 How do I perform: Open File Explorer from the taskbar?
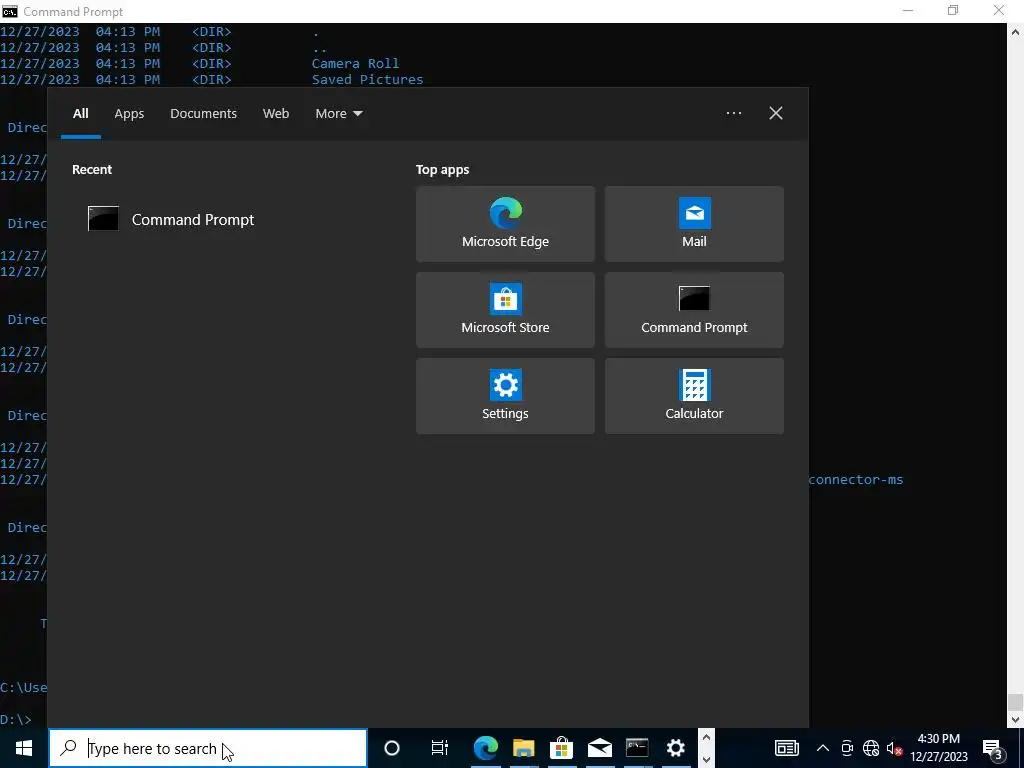523,748
